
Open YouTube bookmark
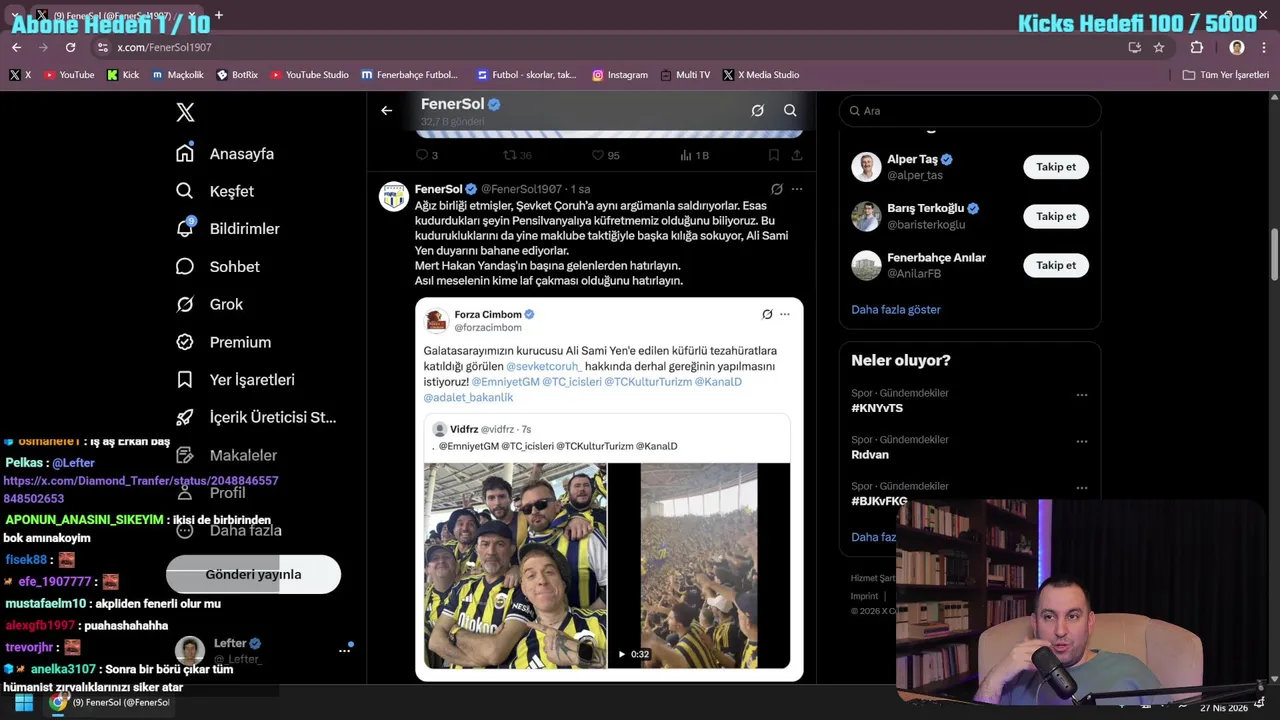[x=69, y=75]
